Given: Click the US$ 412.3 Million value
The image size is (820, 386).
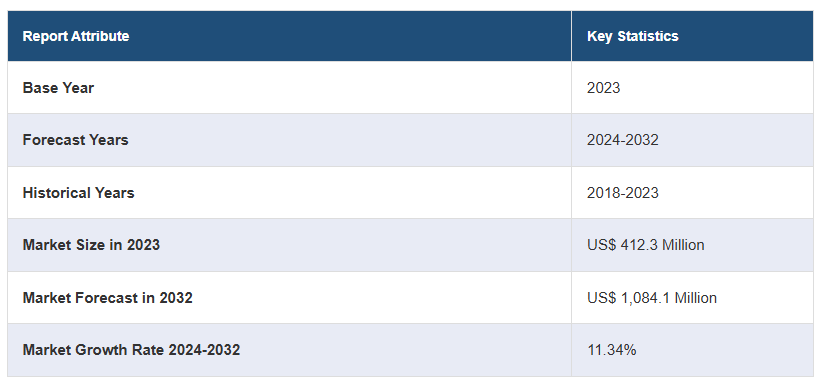Looking at the screenshot, I should (646, 244).
